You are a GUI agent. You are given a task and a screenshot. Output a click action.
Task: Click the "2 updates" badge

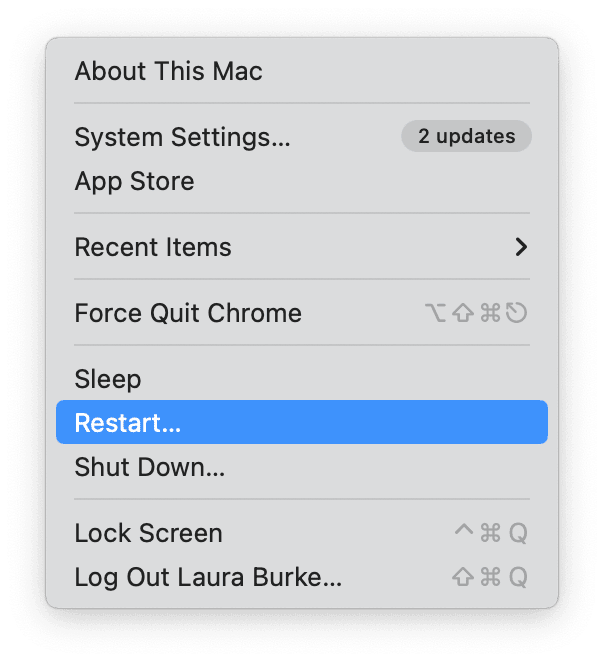(466, 137)
